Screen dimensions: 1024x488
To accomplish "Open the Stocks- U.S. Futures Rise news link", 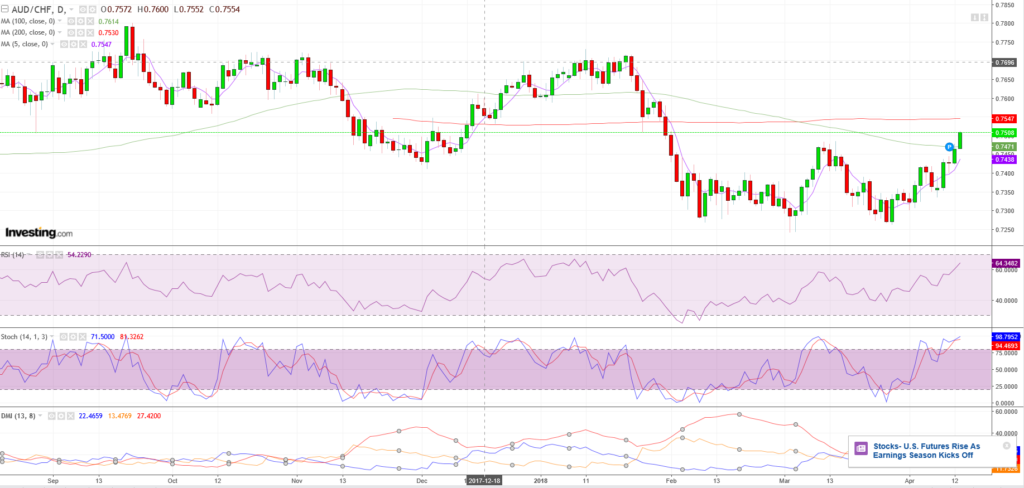I will [926, 451].
